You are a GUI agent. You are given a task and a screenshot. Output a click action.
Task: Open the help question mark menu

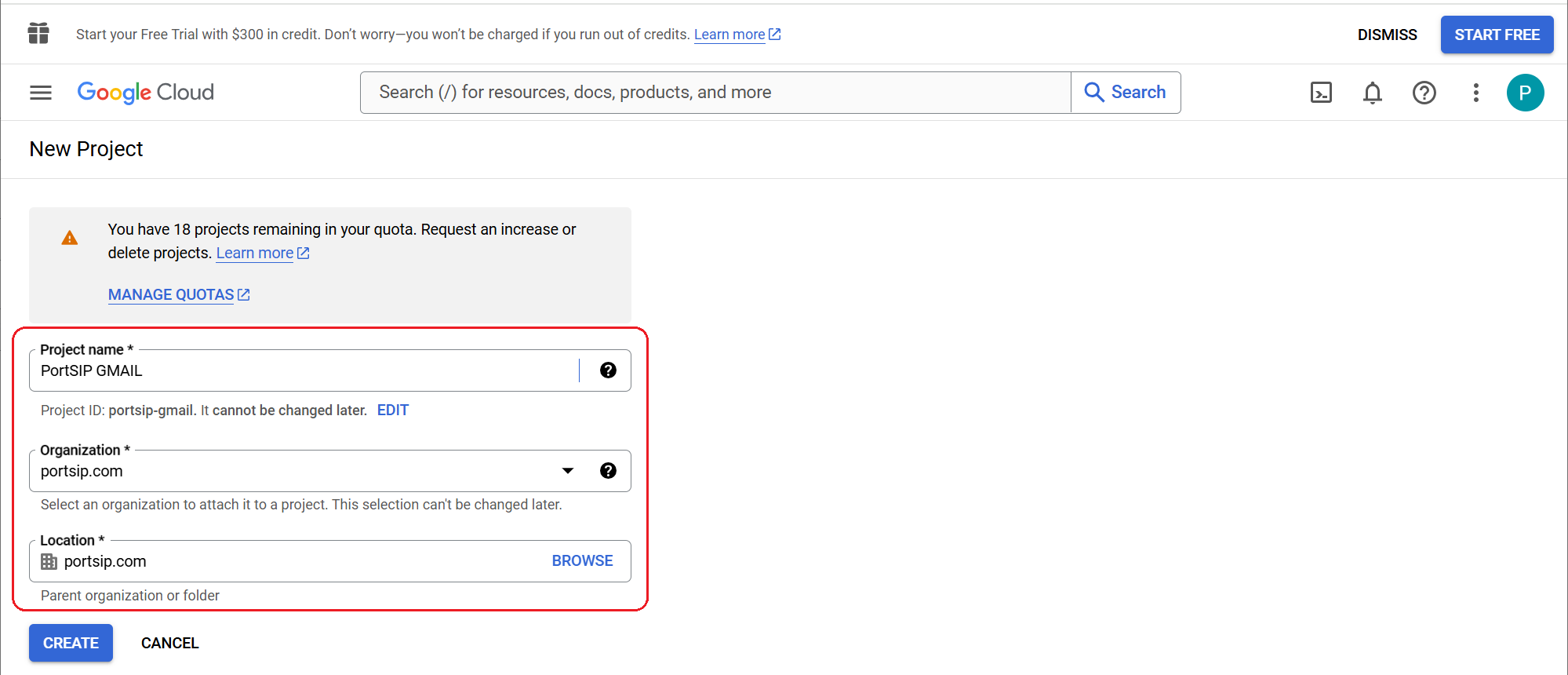(1424, 93)
